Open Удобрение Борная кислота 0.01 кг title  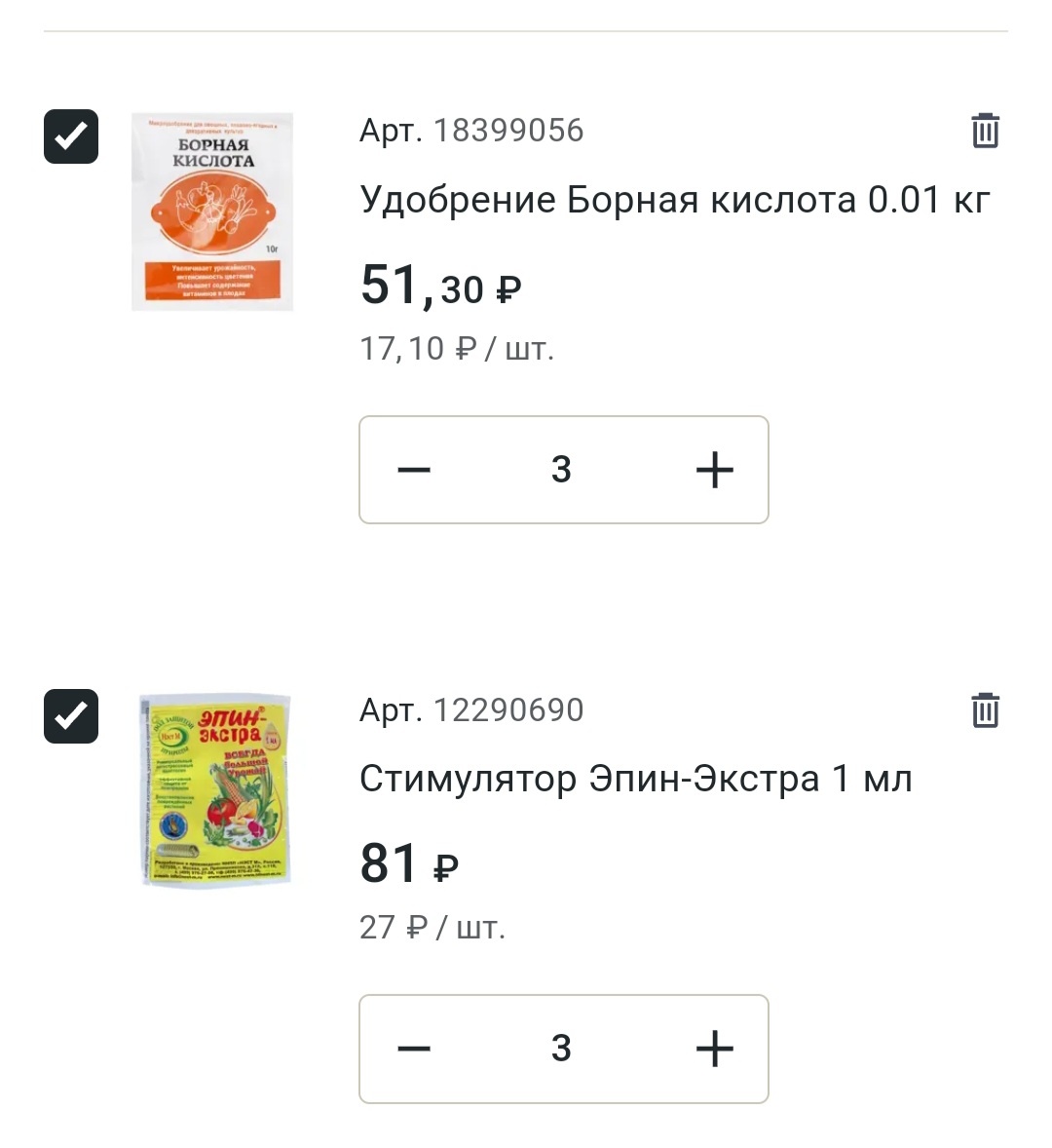click(675, 200)
